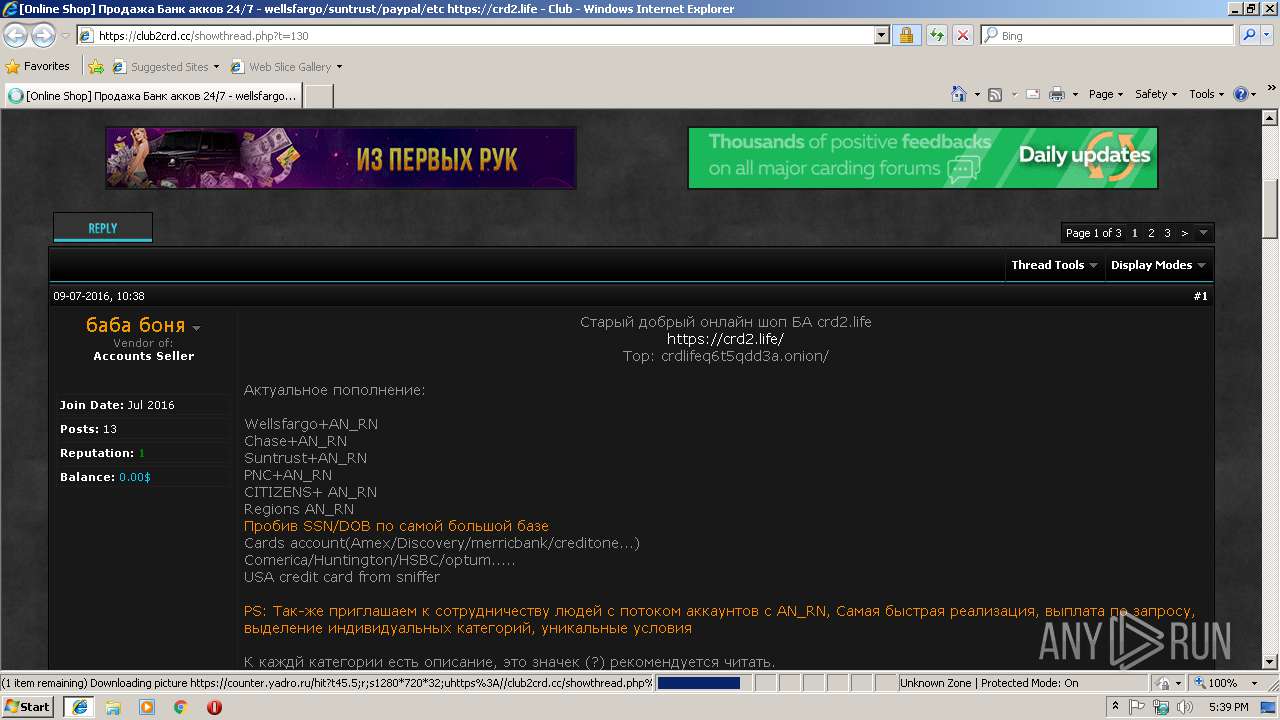This screenshot has height=720, width=1280.
Task: Click the Home toolbar icon
Action: coord(958,94)
